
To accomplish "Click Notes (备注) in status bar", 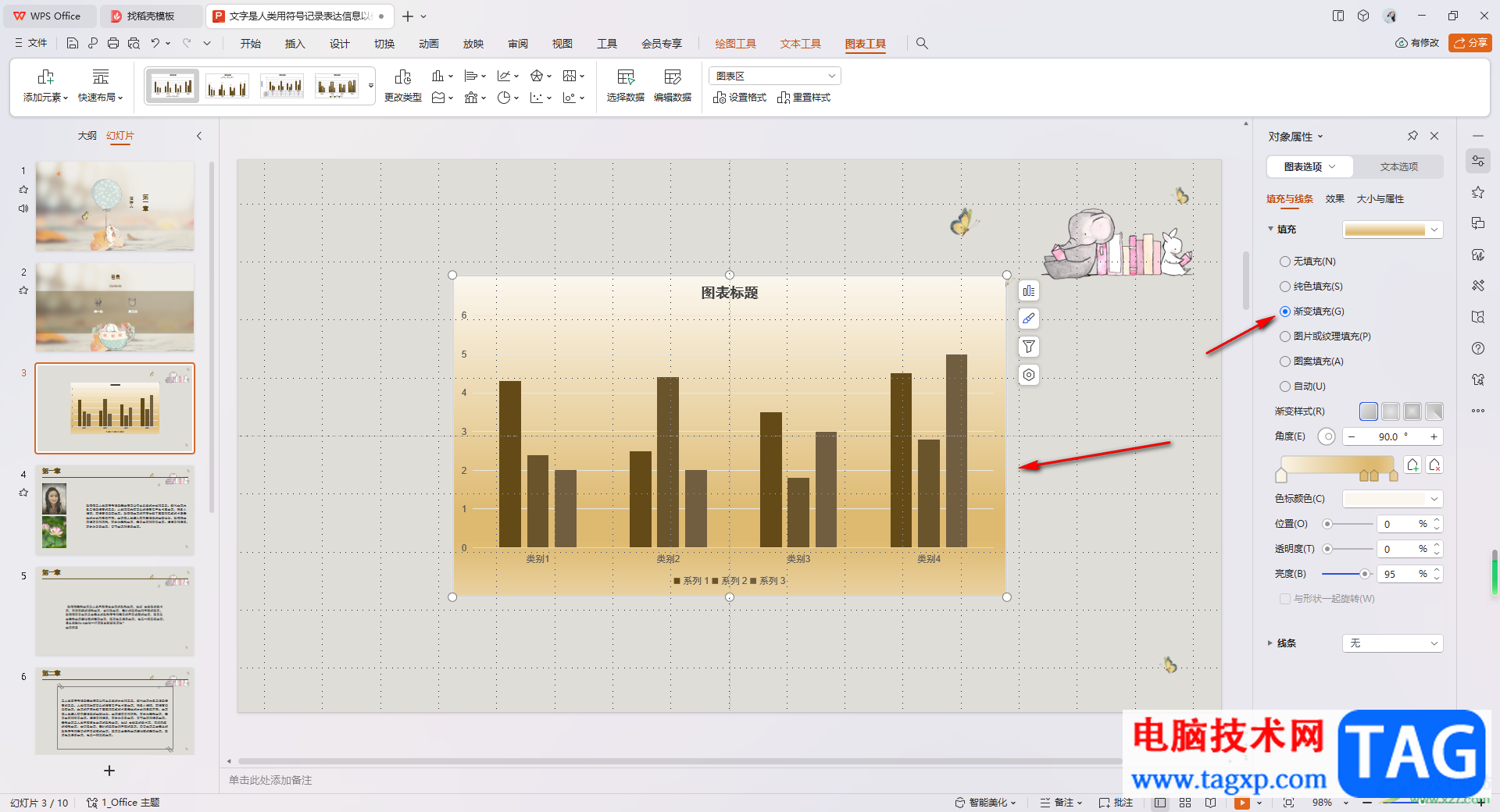I will point(1062,803).
